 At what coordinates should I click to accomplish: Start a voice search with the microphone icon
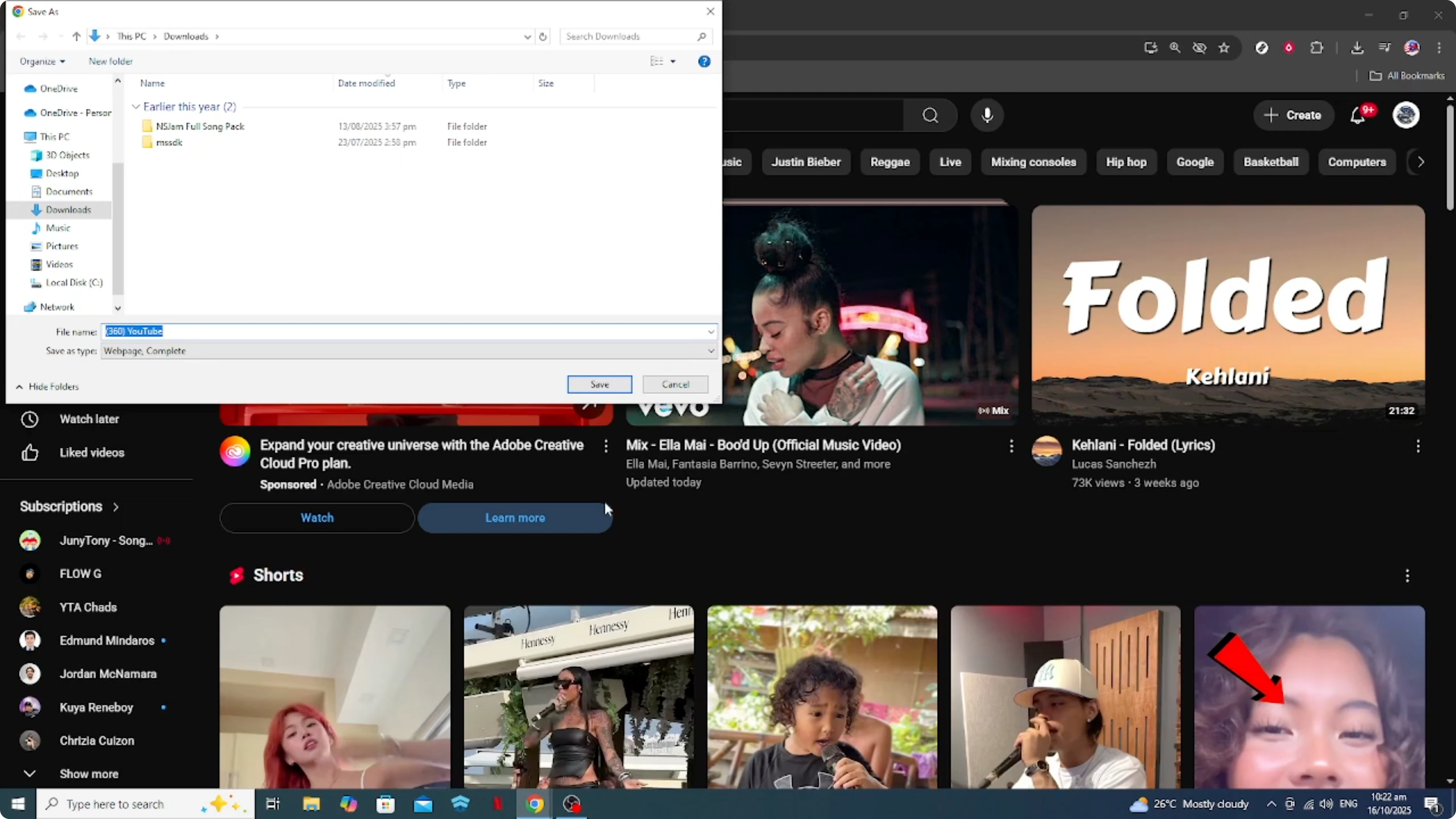(988, 115)
